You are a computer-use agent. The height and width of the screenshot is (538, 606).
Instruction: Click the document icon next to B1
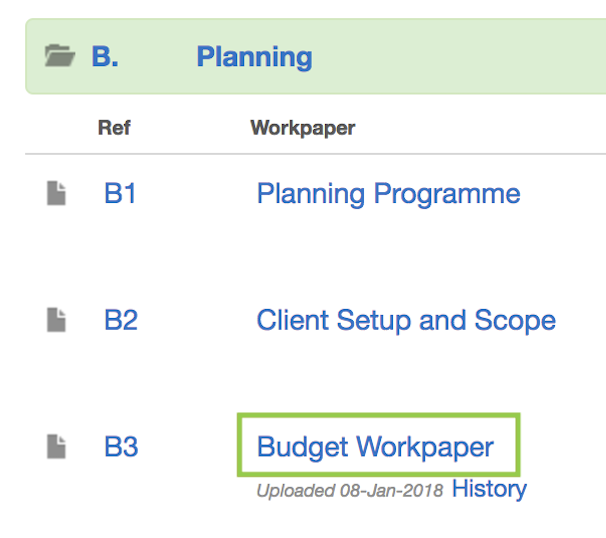click(57, 194)
